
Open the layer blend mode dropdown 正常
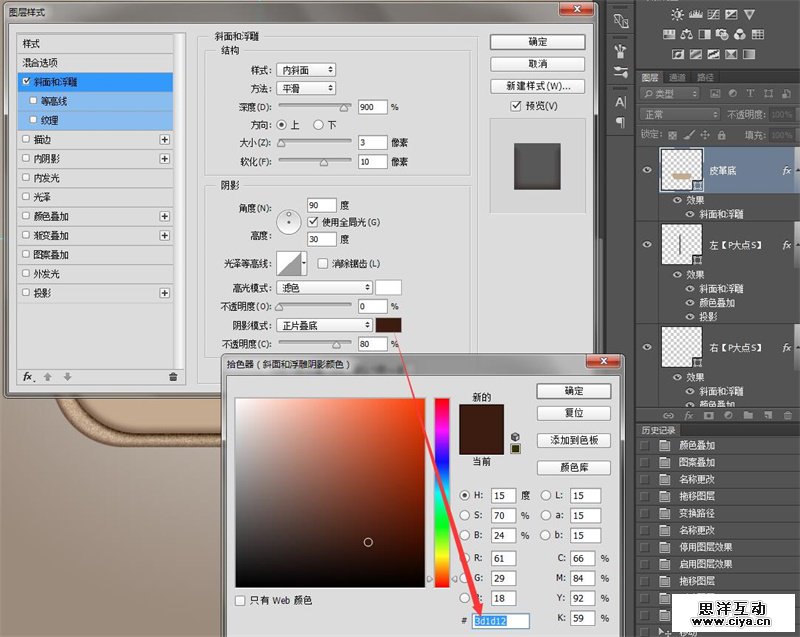click(680, 114)
